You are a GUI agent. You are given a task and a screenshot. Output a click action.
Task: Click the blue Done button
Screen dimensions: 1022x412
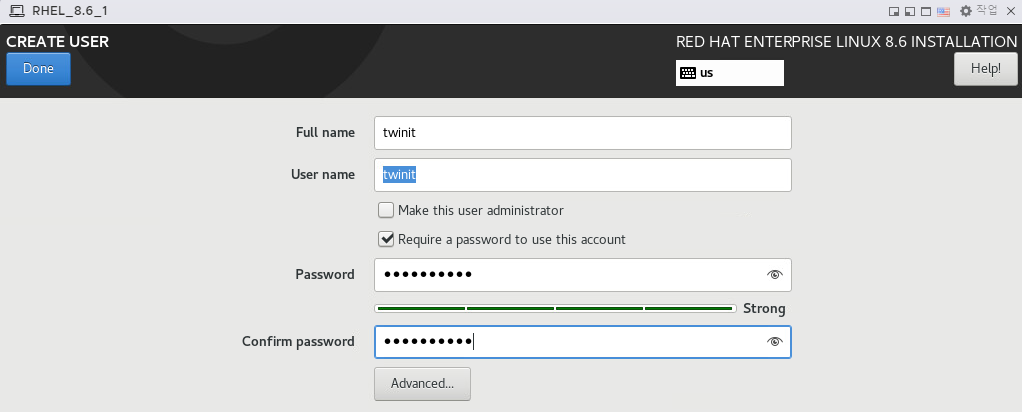38,68
